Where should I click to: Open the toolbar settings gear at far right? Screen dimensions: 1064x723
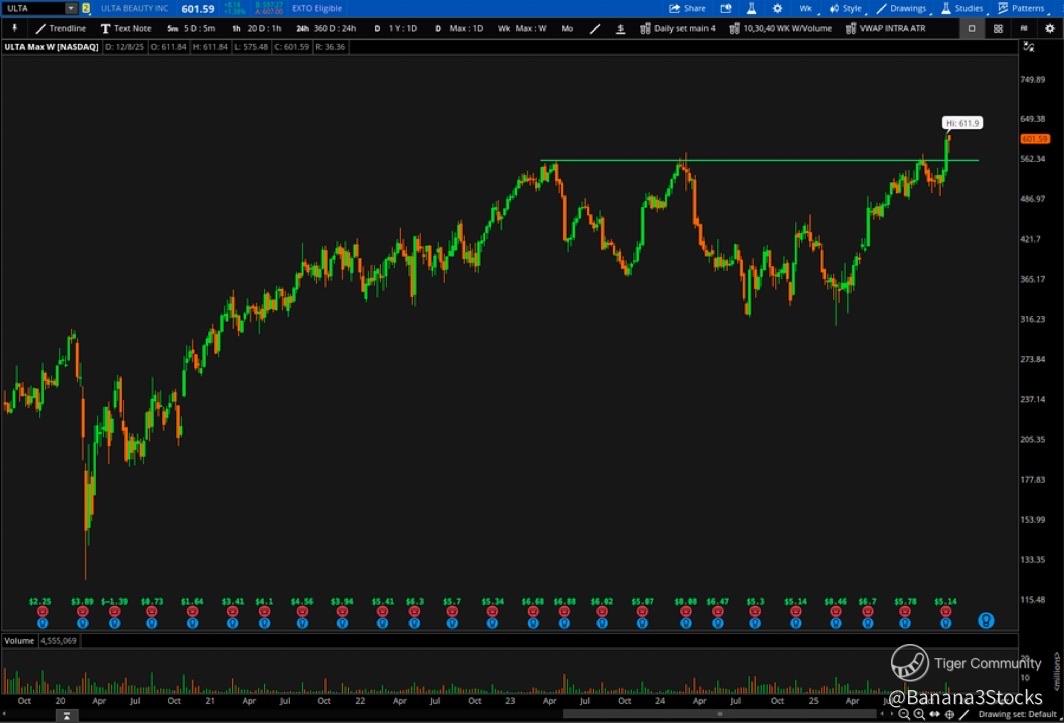(x=1050, y=29)
